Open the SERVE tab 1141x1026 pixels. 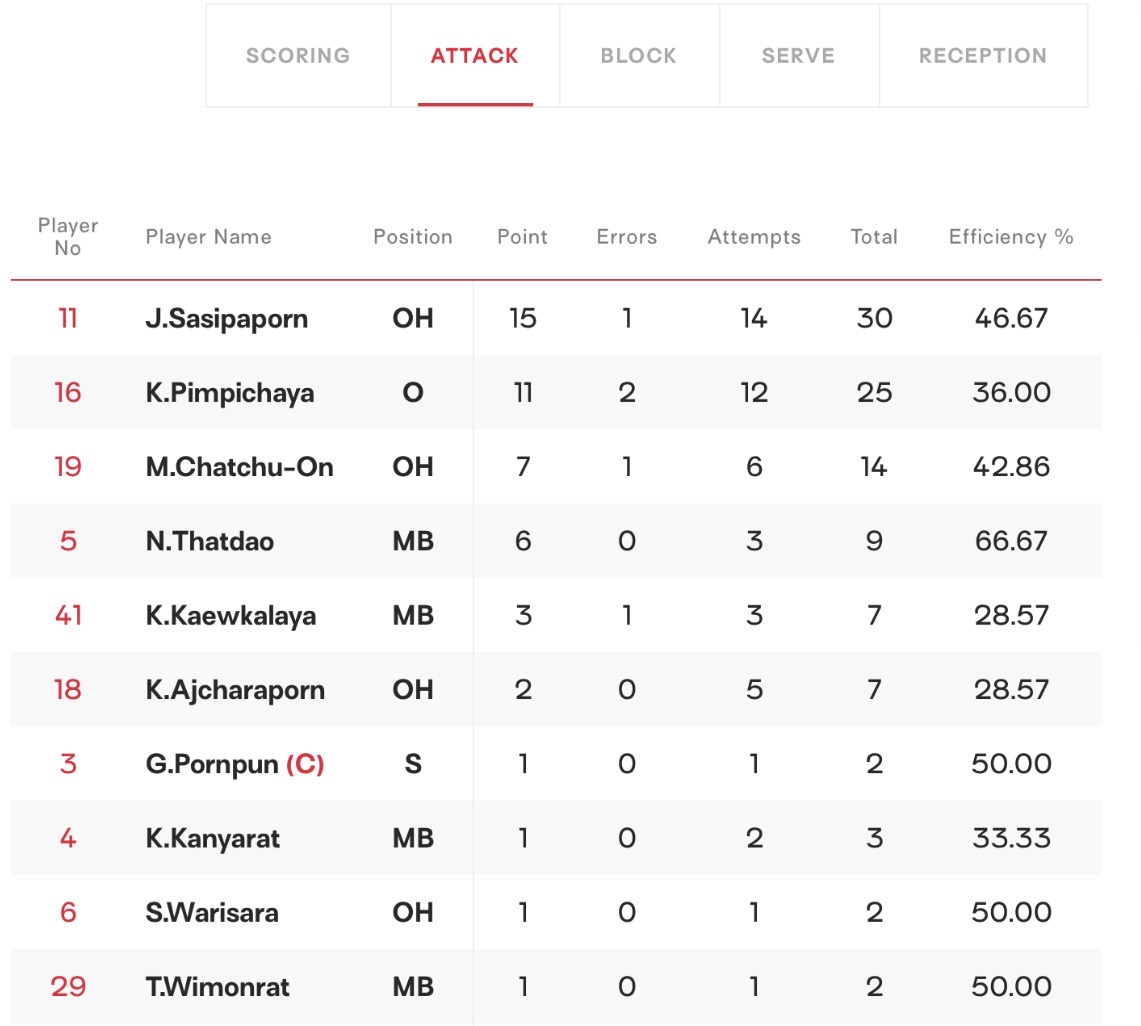(x=798, y=55)
